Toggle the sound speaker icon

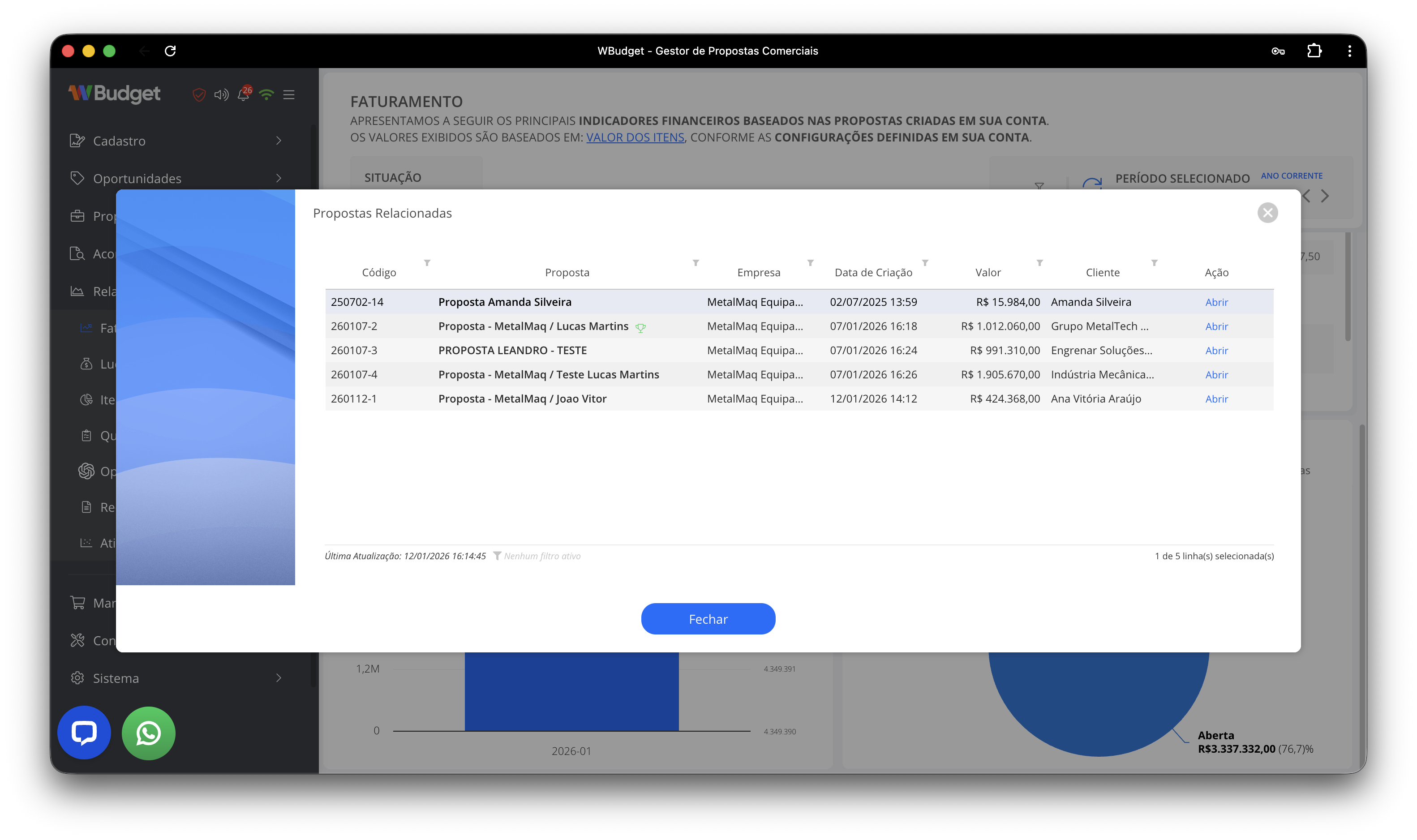tap(221, 94)
